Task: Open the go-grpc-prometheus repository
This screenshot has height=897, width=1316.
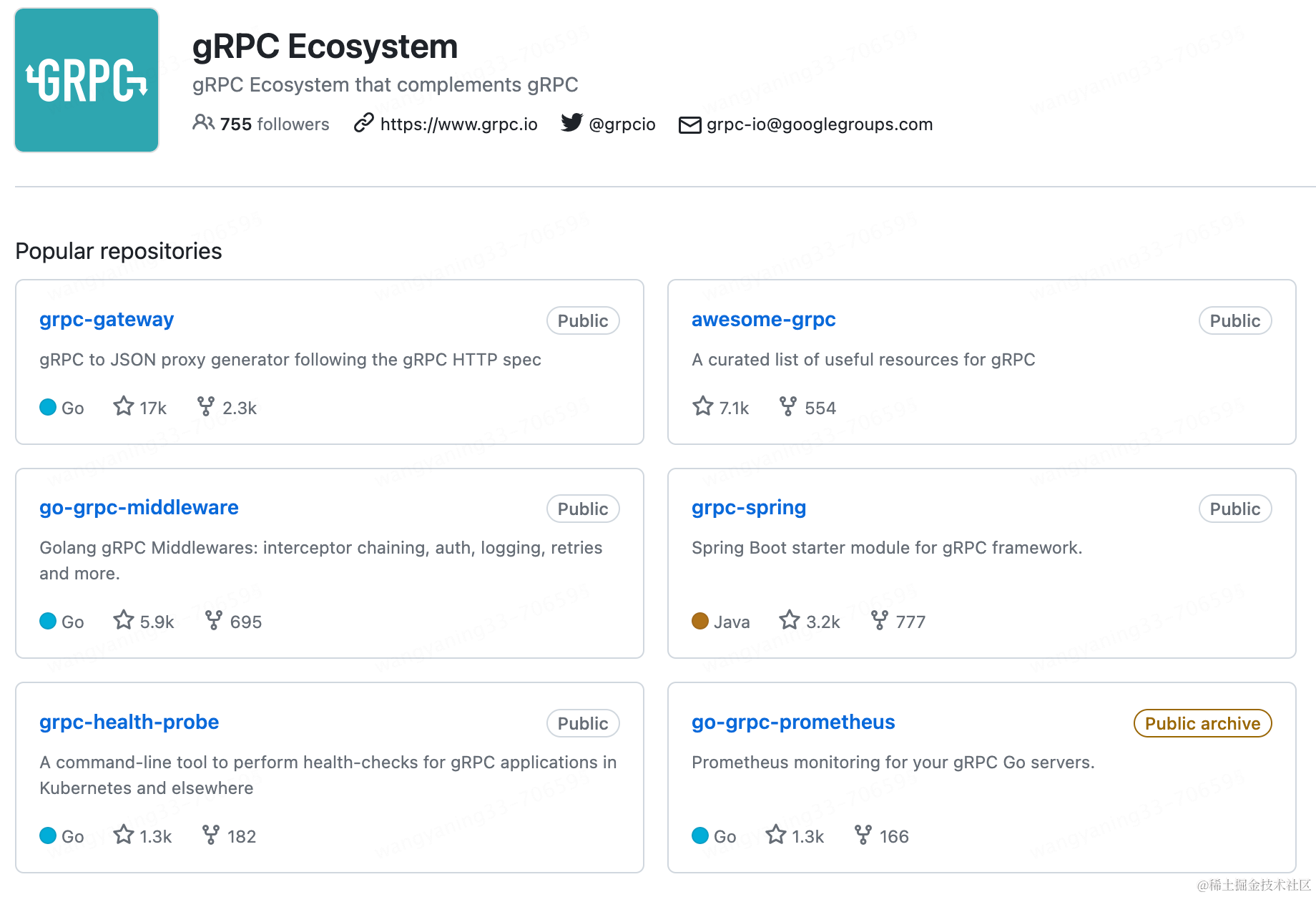Action: [793, 722]
